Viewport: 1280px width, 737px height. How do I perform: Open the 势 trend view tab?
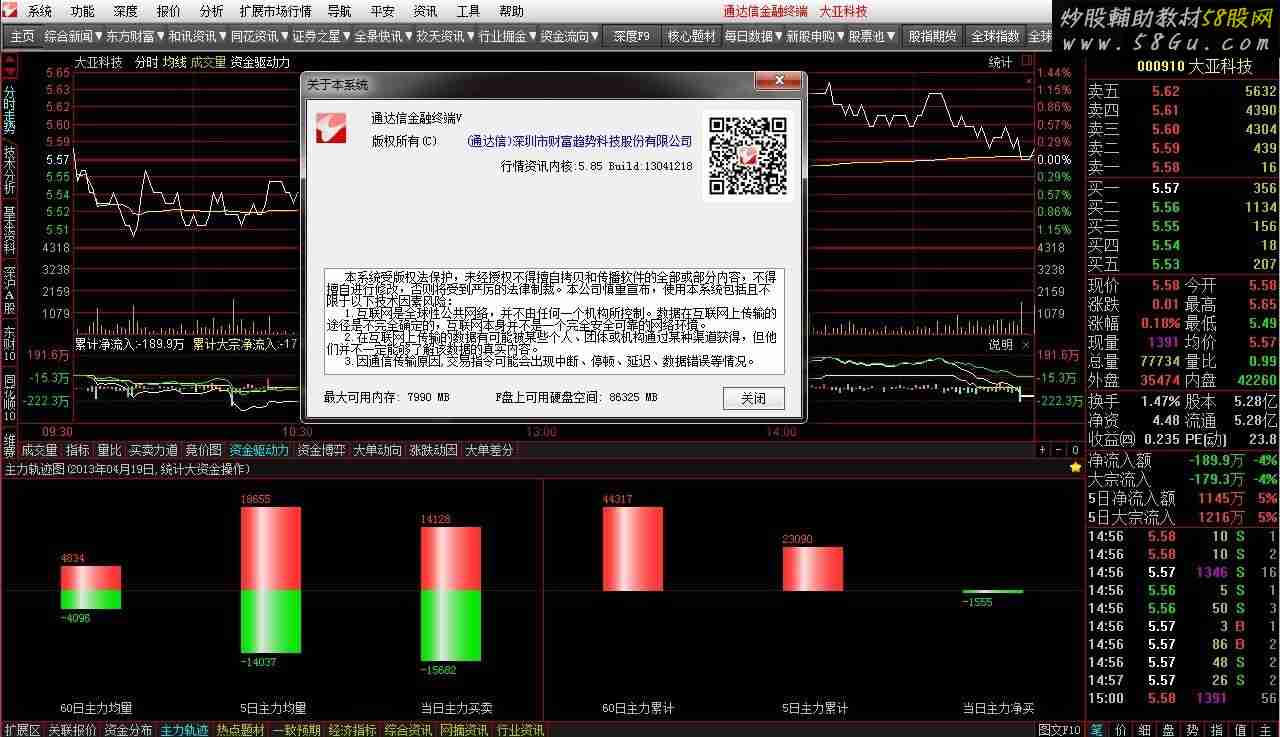click(1192, 730)
